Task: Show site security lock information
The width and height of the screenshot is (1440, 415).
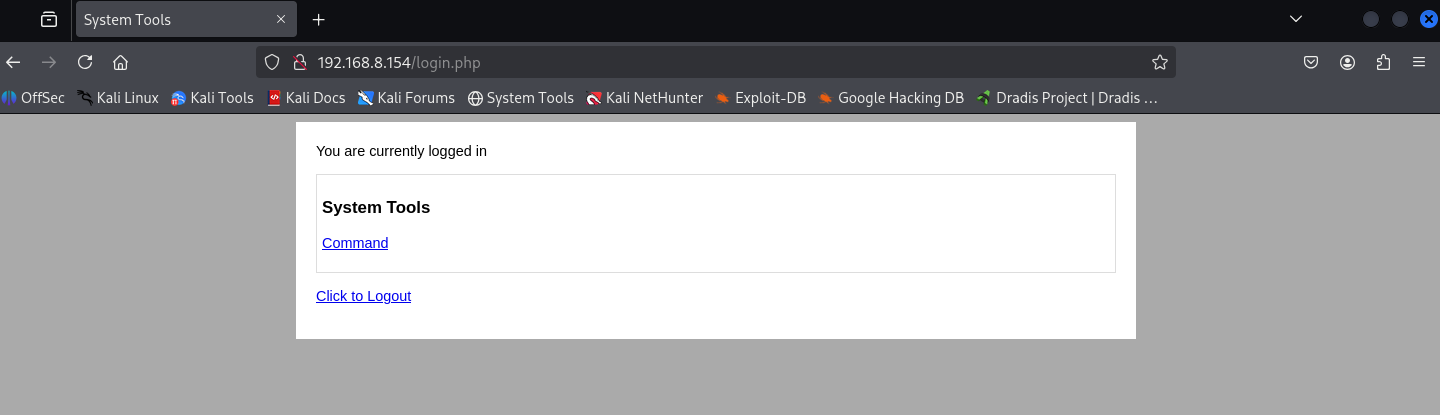Action: pos(297,62)
